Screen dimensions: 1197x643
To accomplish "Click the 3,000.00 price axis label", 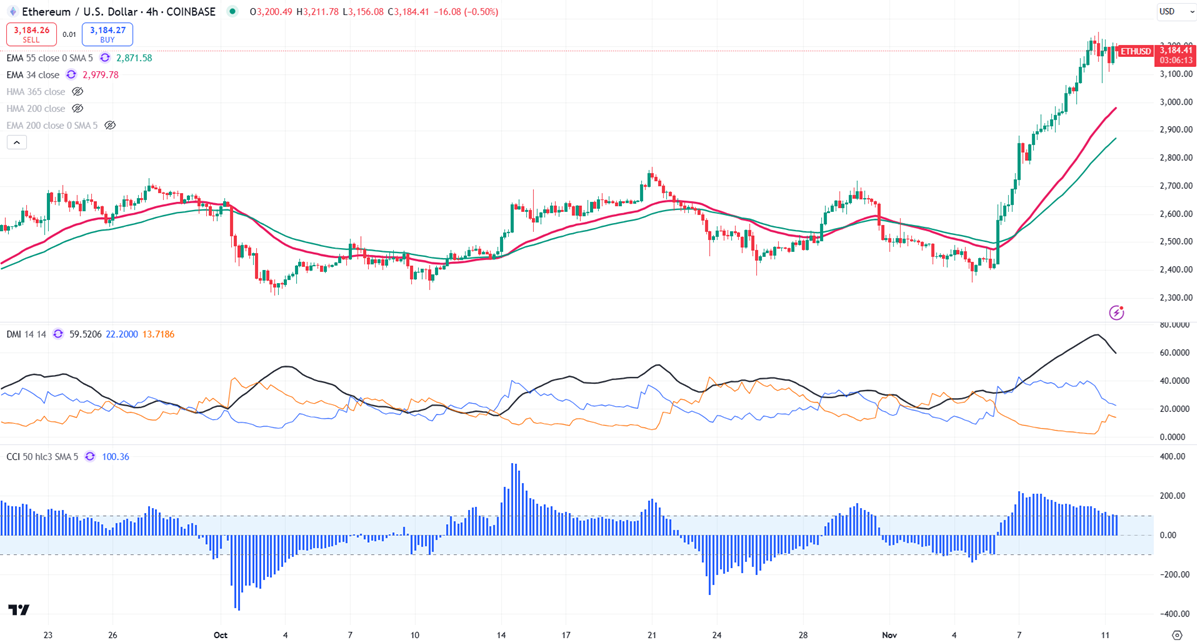I will click(1176, 102).
